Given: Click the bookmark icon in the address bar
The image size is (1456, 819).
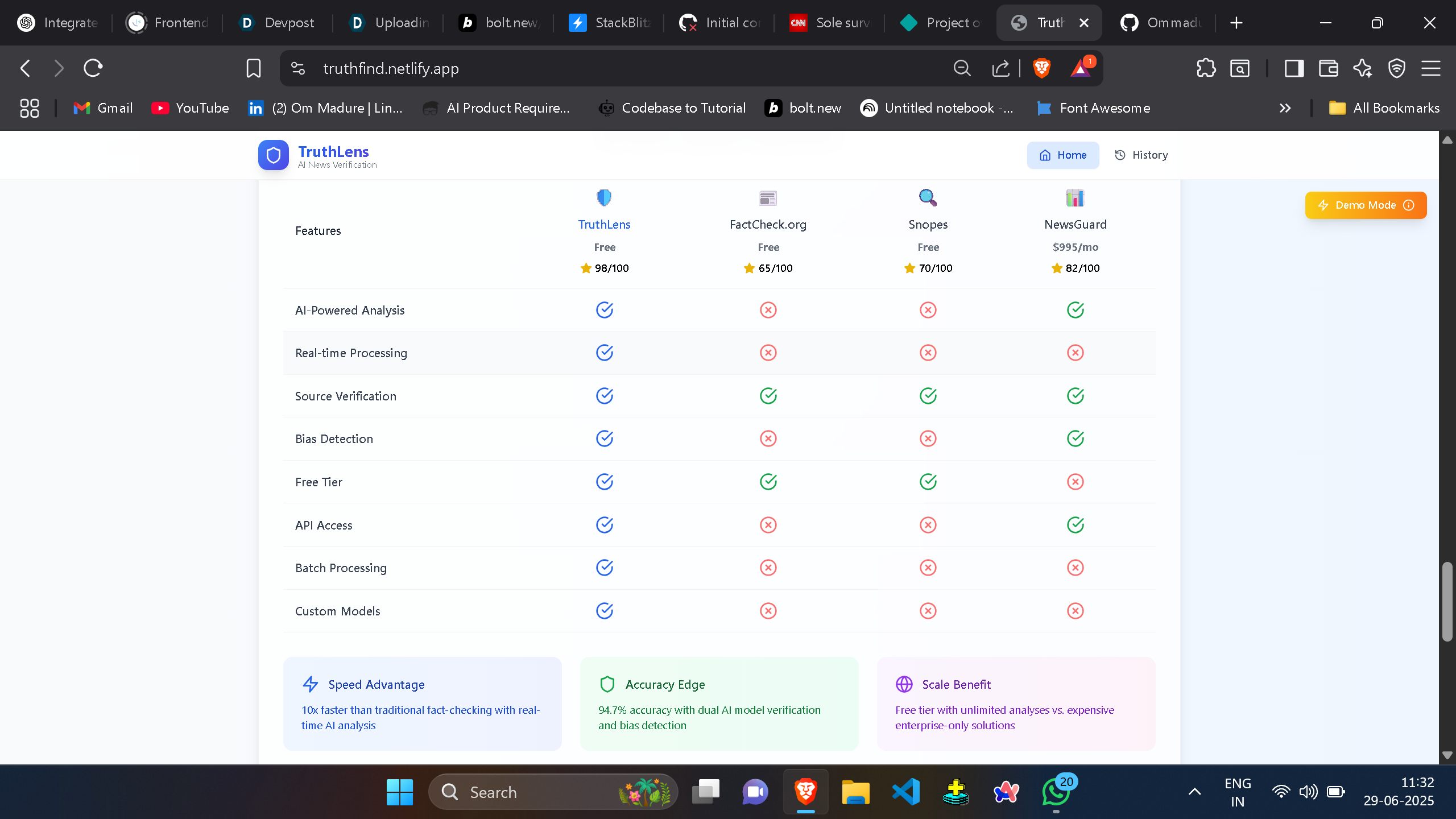Looking at the screenshot, I should [x=253, y=68].
